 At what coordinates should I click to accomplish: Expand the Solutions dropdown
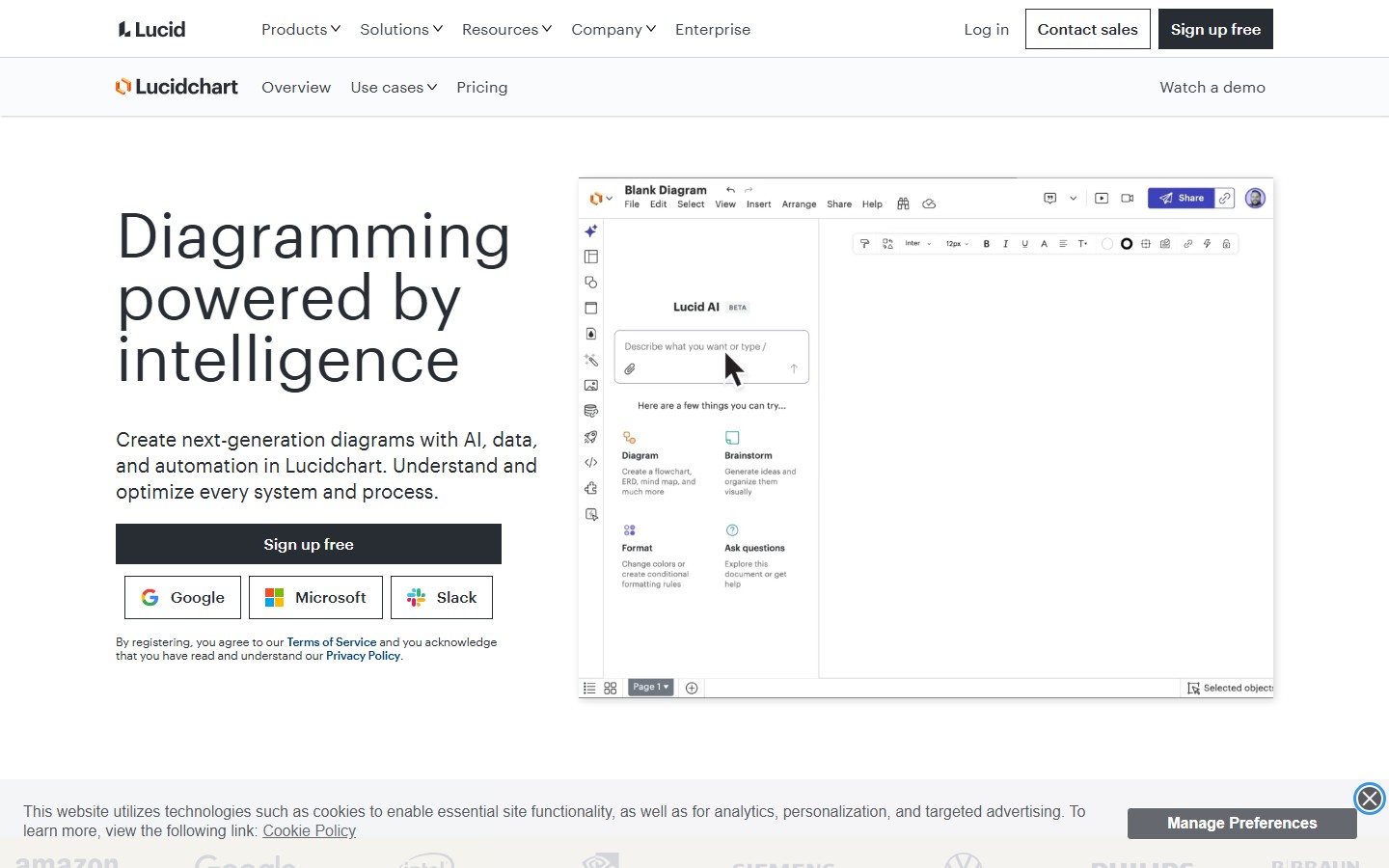(x=401, y=29)
